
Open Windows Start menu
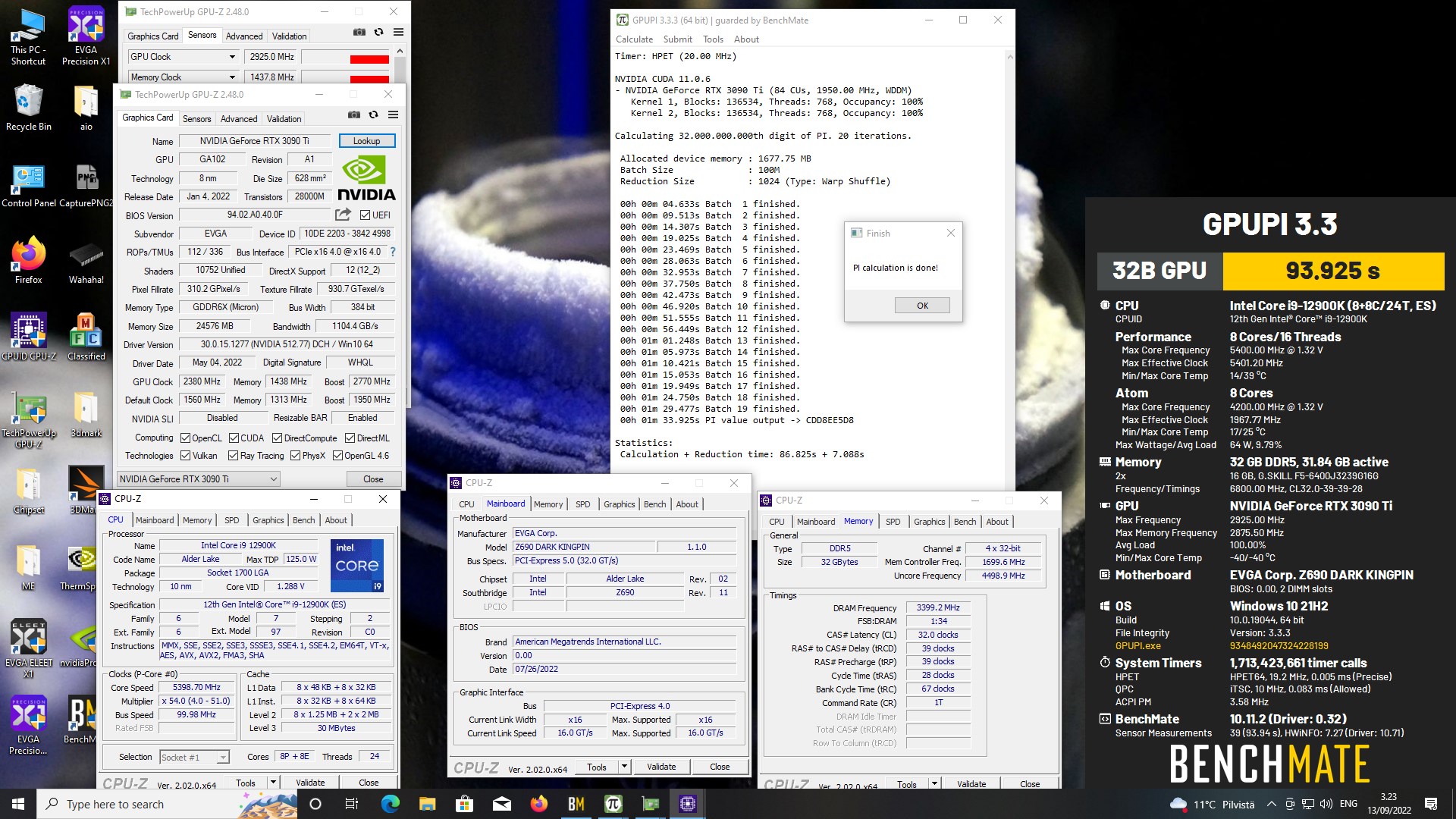18,804
